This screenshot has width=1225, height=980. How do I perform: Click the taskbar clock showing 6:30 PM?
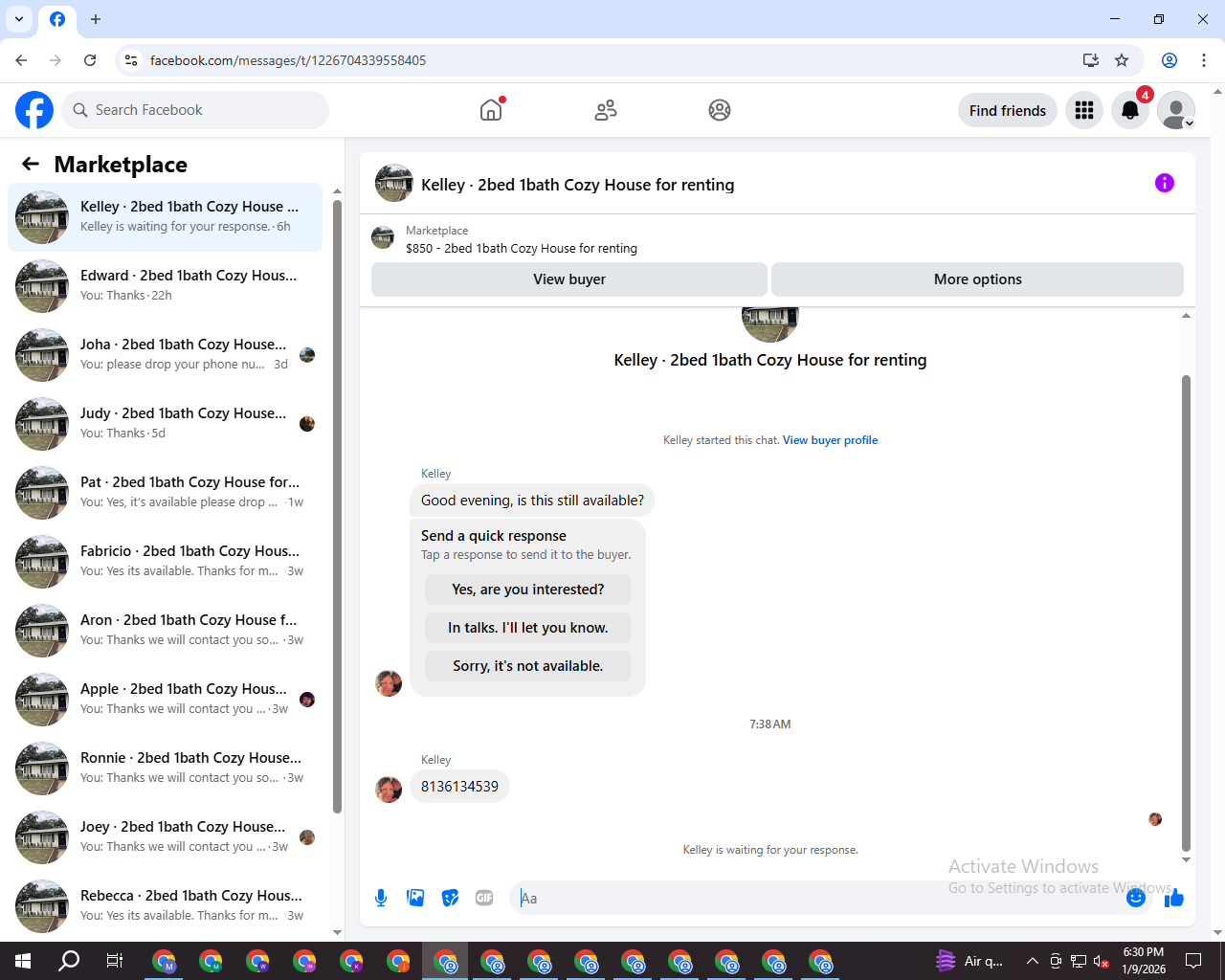tap(1144, 961)
